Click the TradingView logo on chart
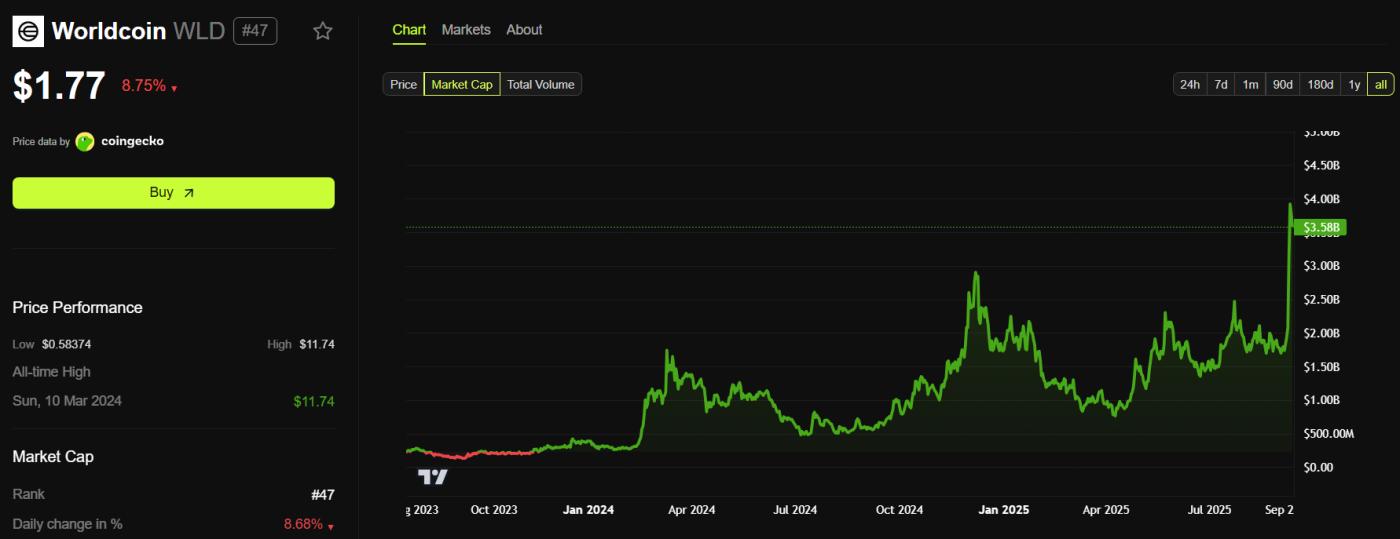The image size is (1400, 539). (x=432, y=476)
